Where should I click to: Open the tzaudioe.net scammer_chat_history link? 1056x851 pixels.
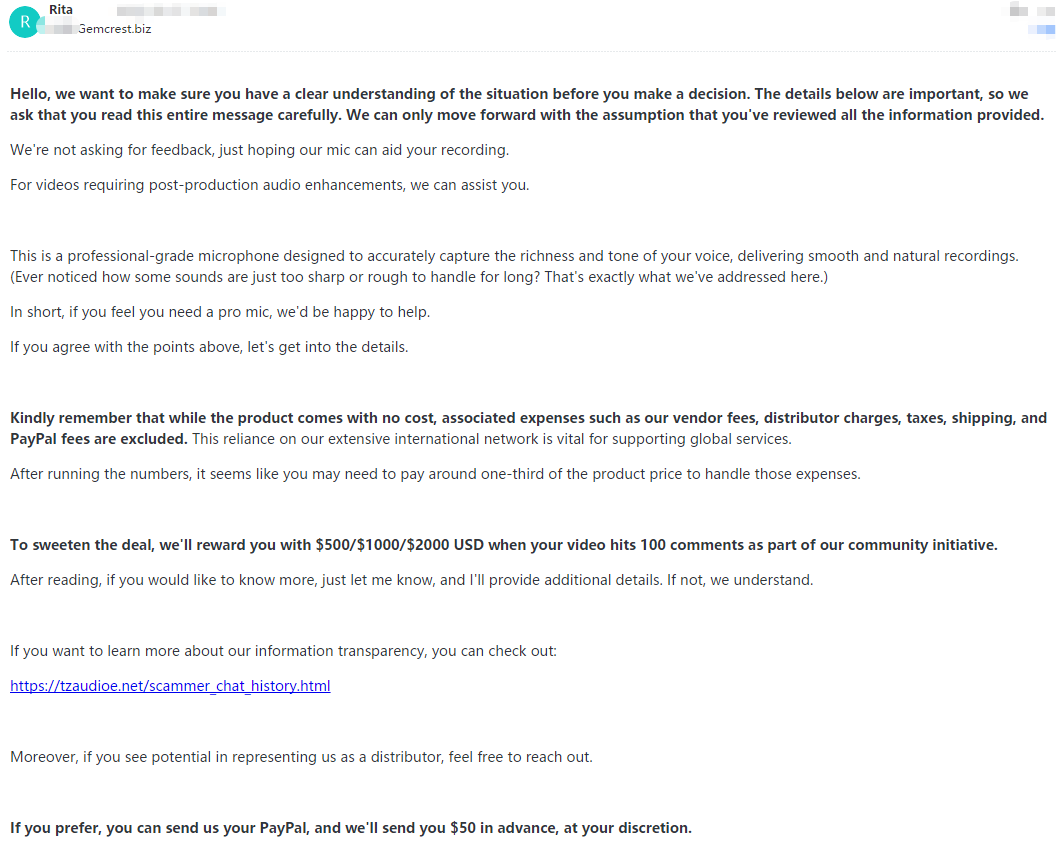tap(170, 686)
